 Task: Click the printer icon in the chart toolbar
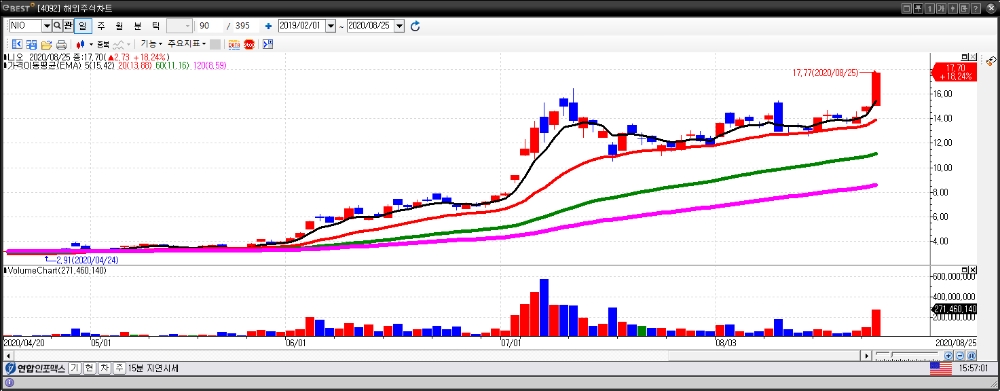61,45
